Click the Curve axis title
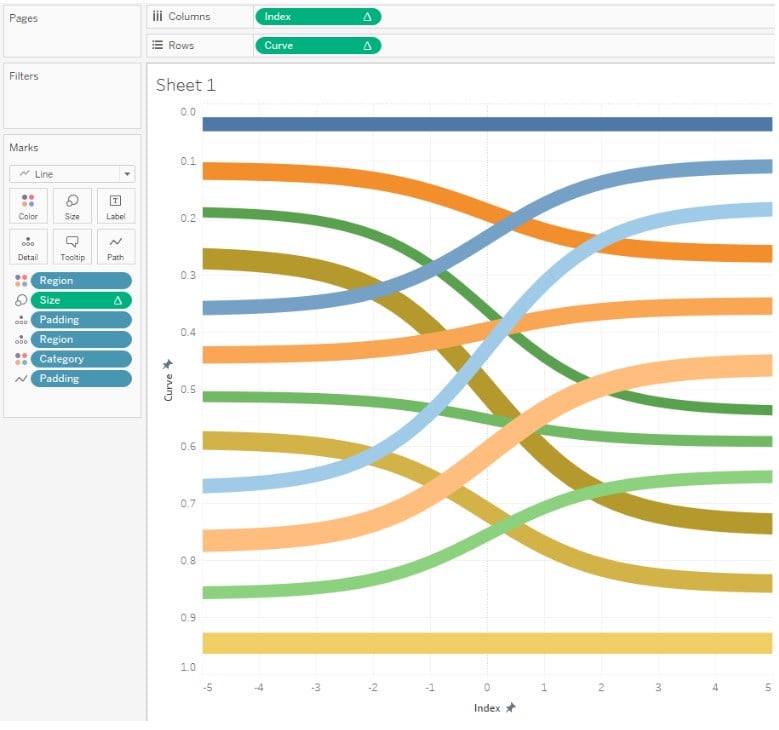Screen dimensions: 779x730 (x=168, y=387)
